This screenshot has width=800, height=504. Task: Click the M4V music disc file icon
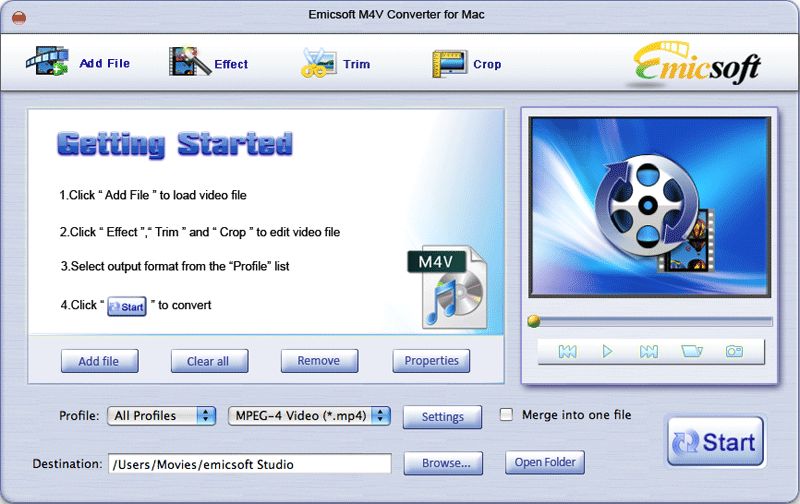448,288
